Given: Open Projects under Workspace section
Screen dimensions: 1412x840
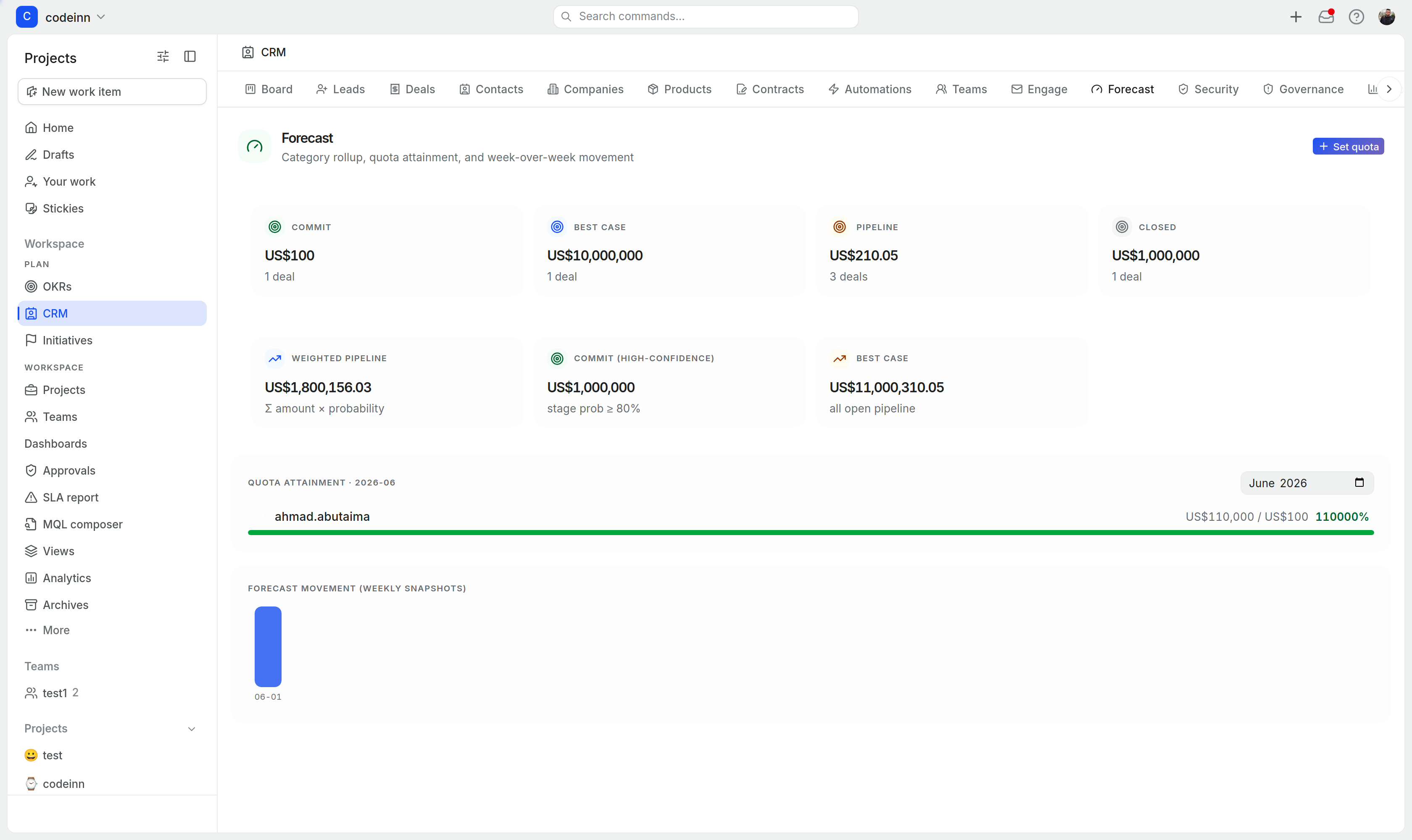Looking at the screenshot, I should point(112,390).
